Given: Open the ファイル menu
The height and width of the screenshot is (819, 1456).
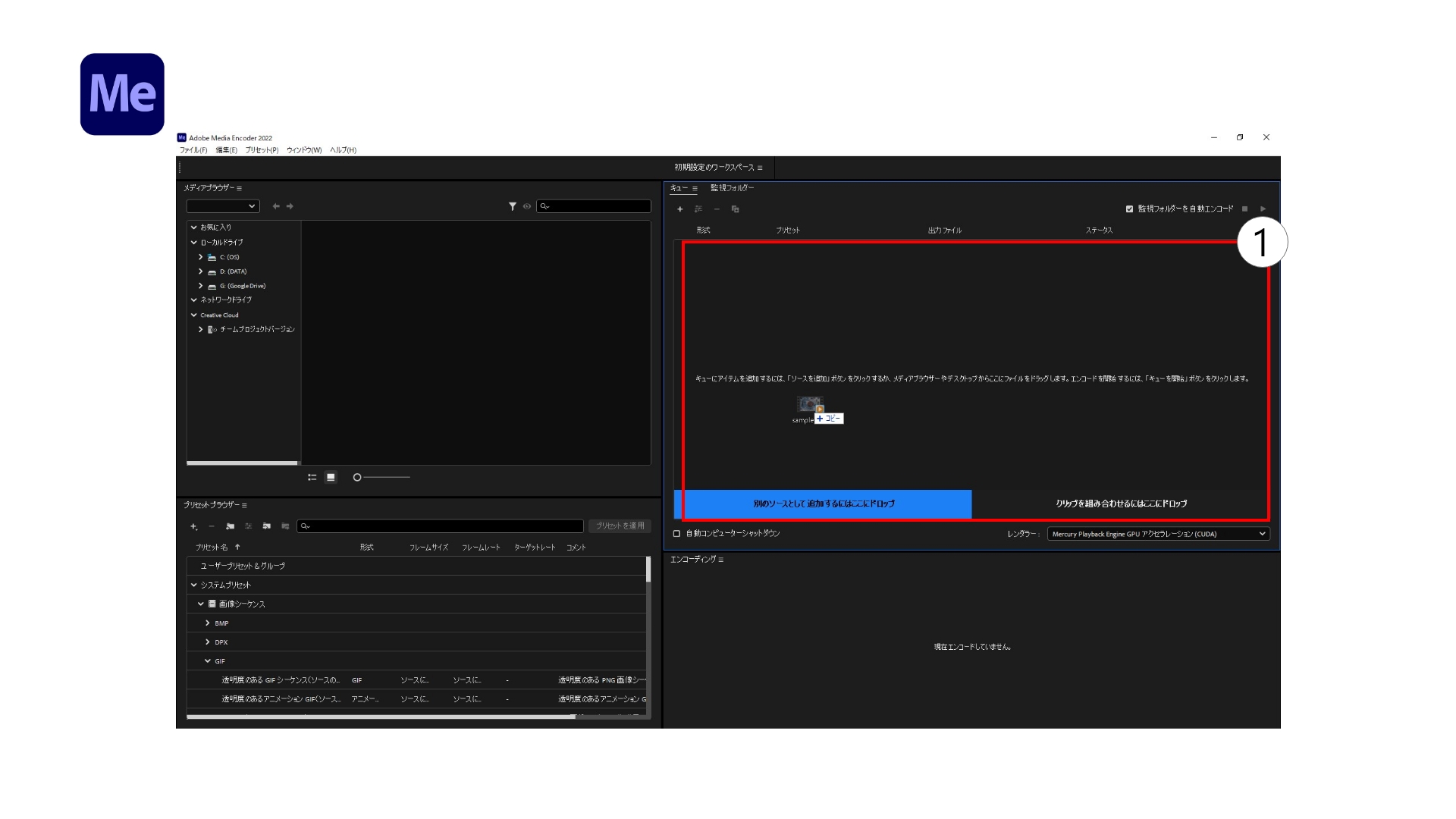Looking at the screenshot, I should coord(192,149).
